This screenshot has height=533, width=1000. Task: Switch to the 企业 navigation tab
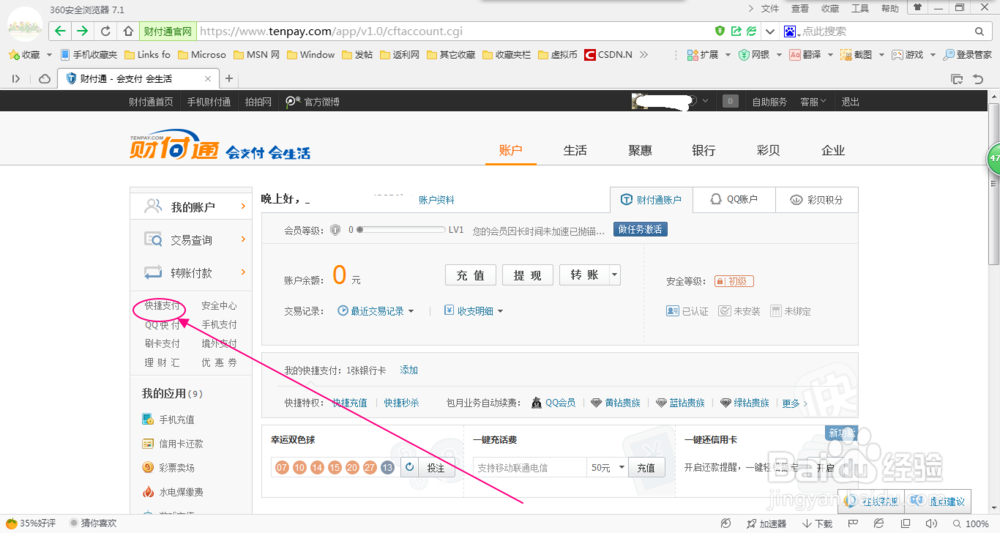(833, 150)
